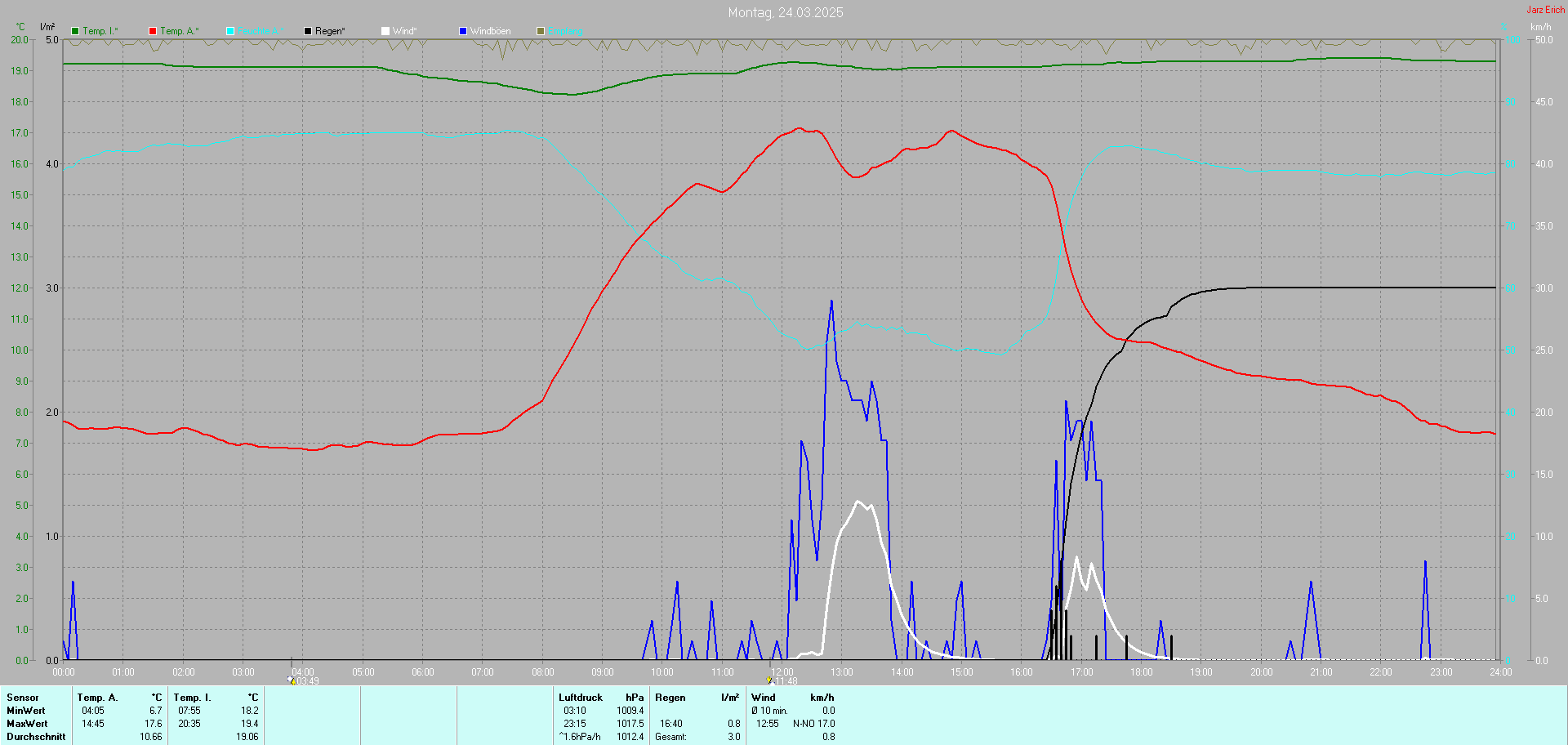The width and height of the screenshot is (1568, 745).
Task: Click the red Temp. A. legend swatch
Action: [x=153, y=31]
